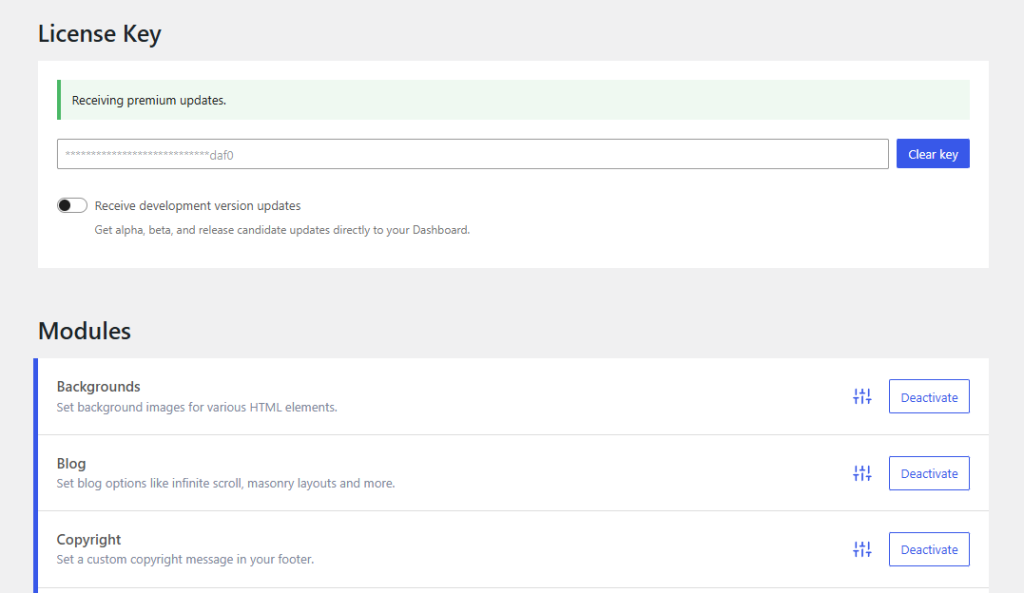Click the Copyright description about footer message
1024x593 pixels.
185,559
